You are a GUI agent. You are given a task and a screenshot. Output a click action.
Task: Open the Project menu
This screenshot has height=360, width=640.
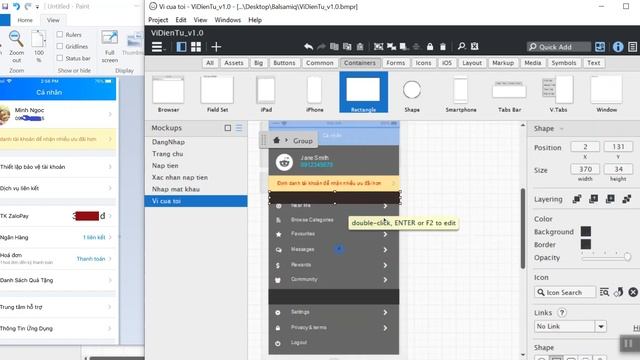158,20
